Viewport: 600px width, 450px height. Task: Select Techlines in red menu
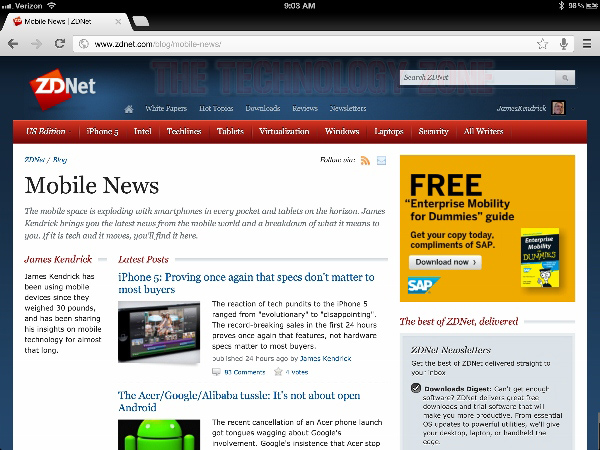point(184,132)
